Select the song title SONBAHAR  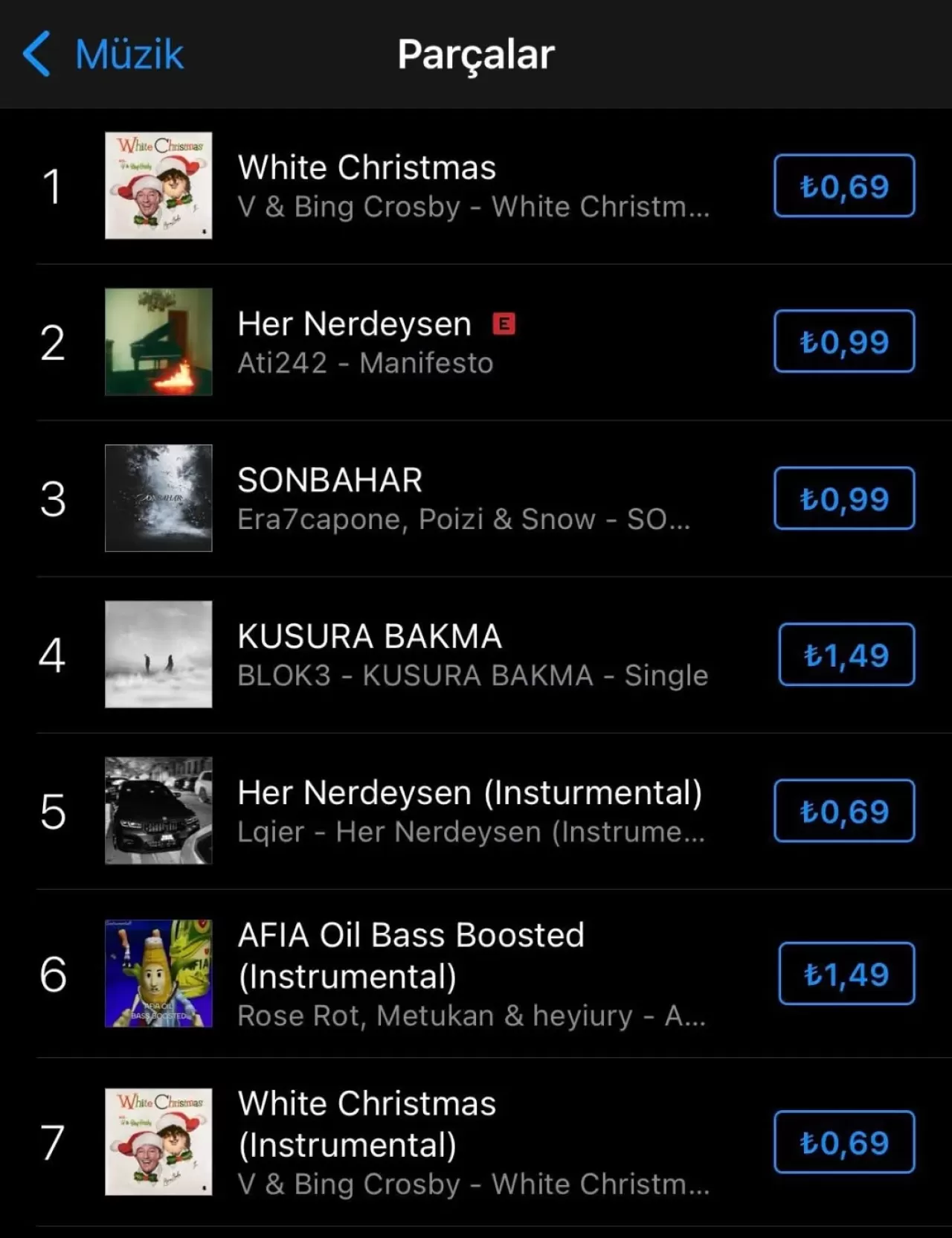[x=329, y=480]
